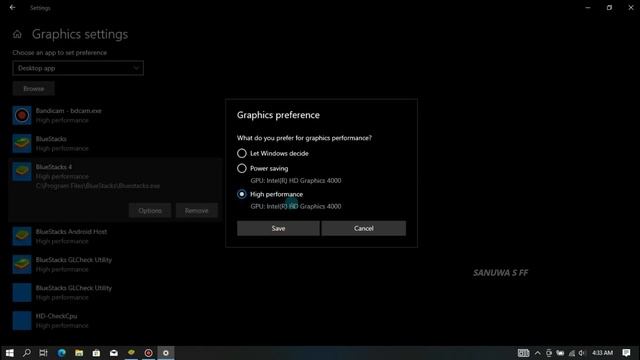Choose the Power saving radio option
Image resolution: width=640 pixels, height=360 pixels.
tap(242, 168)
